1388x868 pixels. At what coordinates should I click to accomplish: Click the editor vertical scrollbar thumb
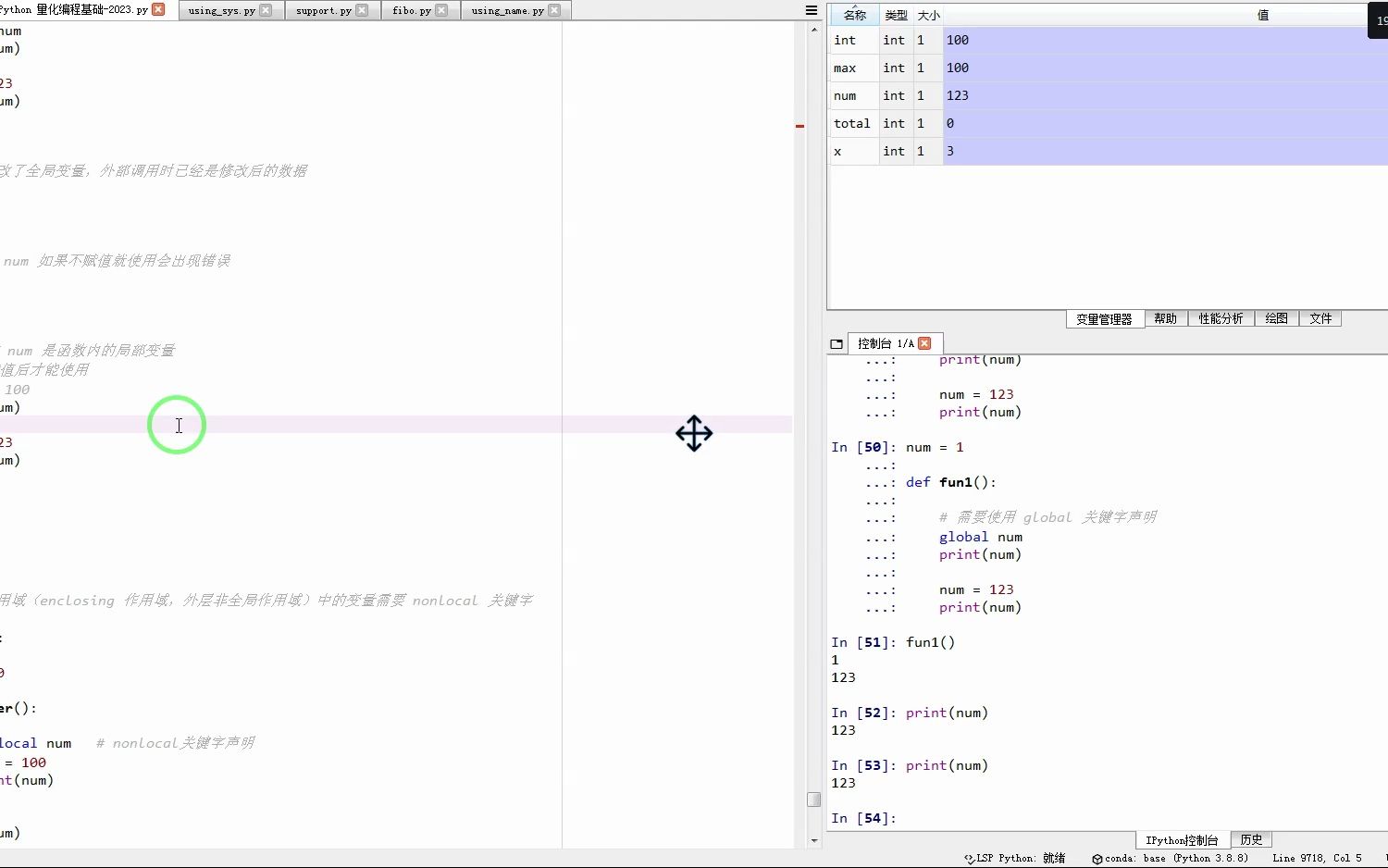tap(814, 800)
